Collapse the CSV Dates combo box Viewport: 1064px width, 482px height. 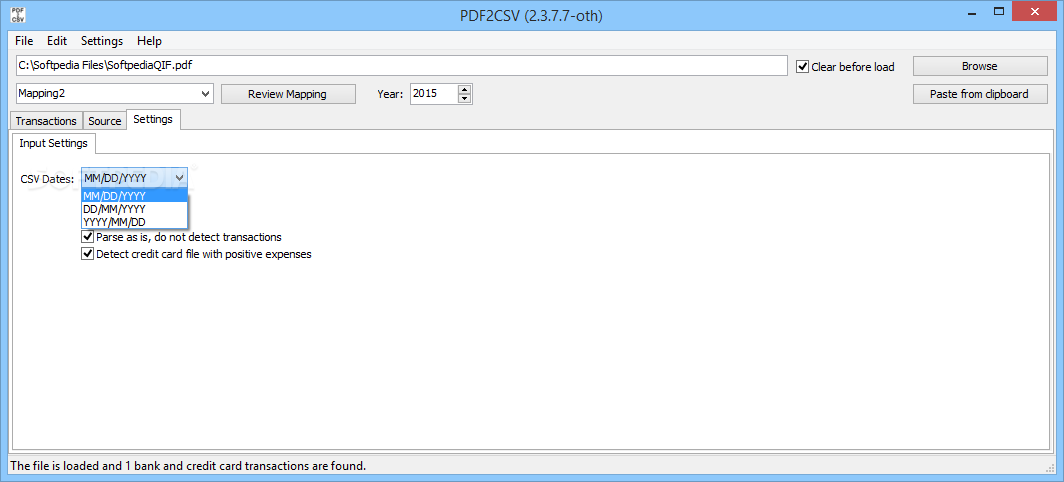pos(134,178)
